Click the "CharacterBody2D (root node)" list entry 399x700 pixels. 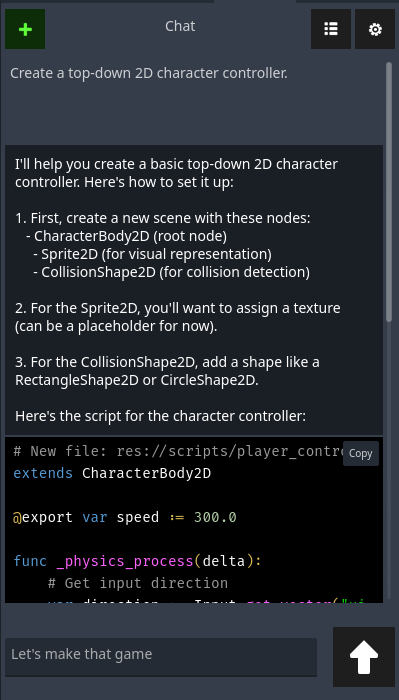tap(130, 236)
